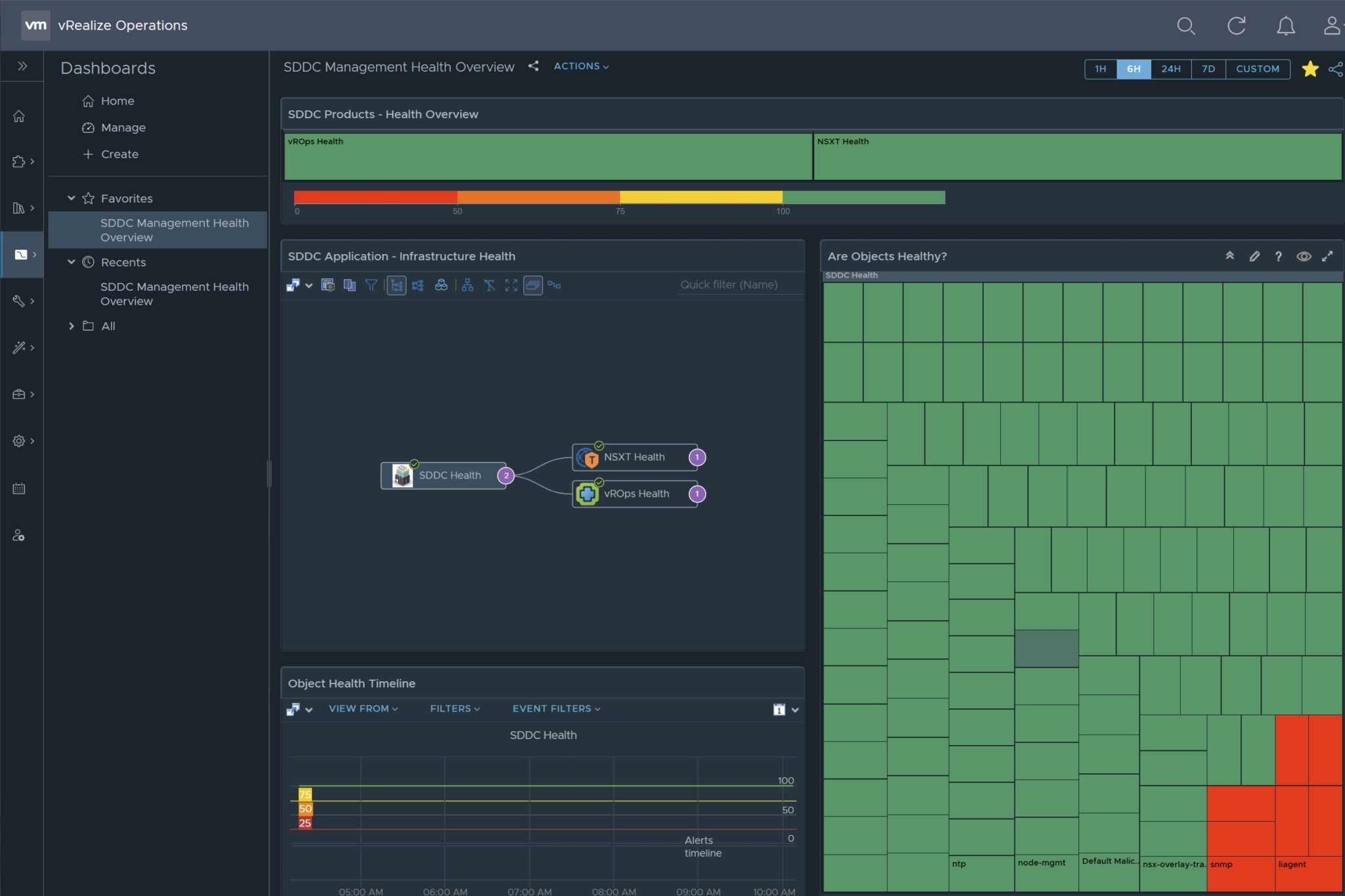Open the Manage dashboards page
Image resolution: width=1345 pixels, height=896 pixels.
[123, 127]
